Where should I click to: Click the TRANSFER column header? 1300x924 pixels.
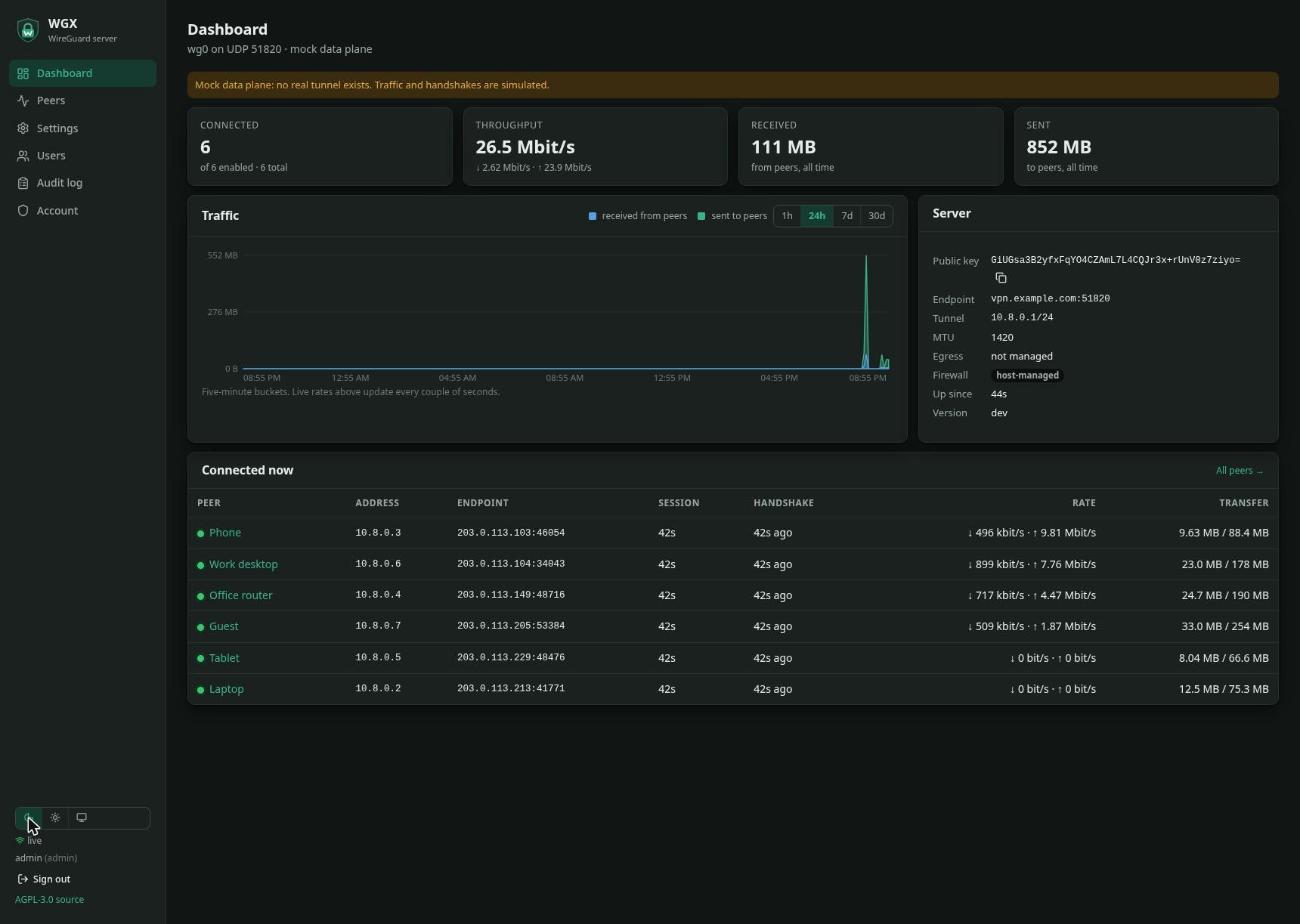[1244, 503]
